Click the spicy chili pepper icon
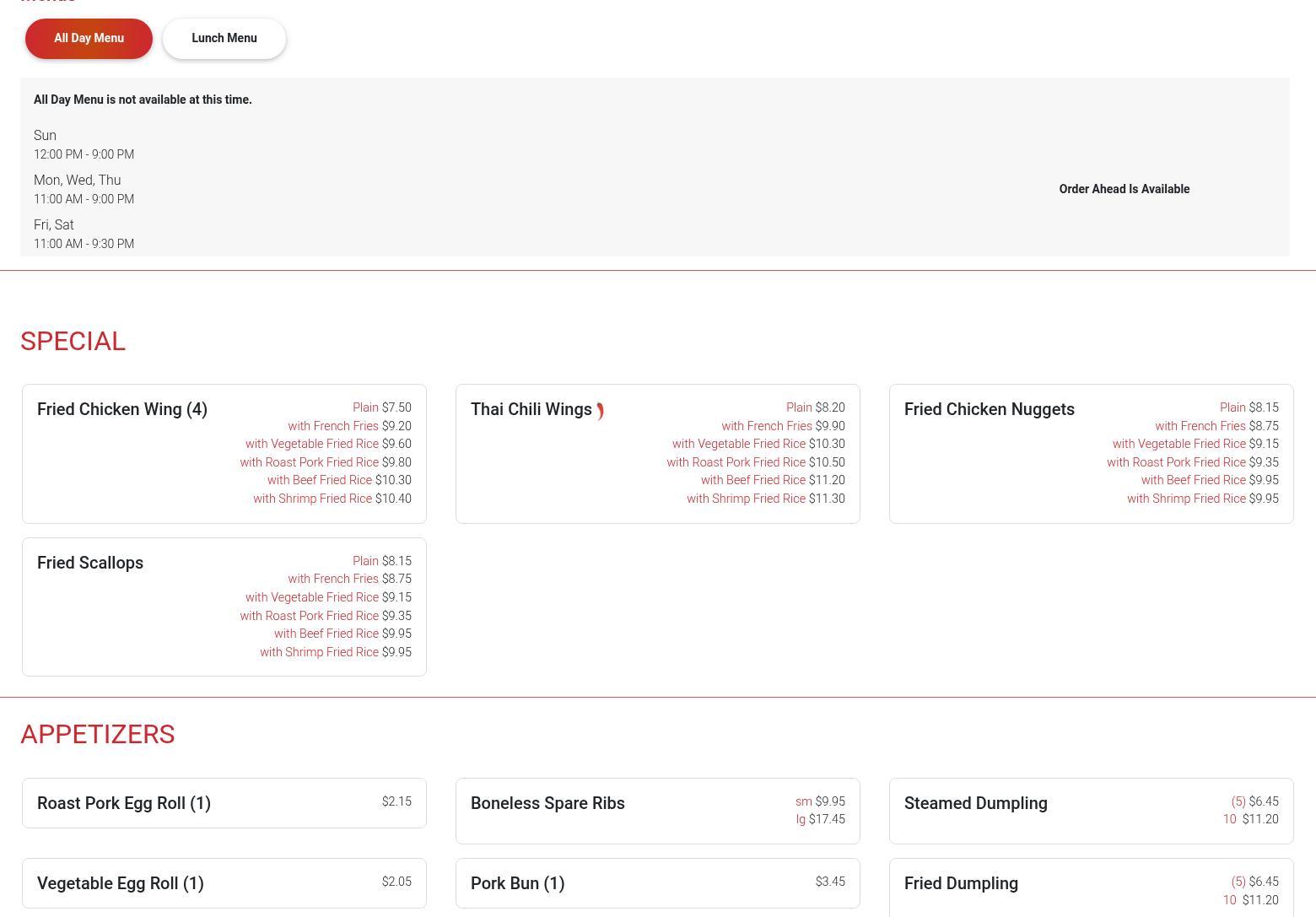Viewport: 1316px width, 917px height. click(600, 411)
